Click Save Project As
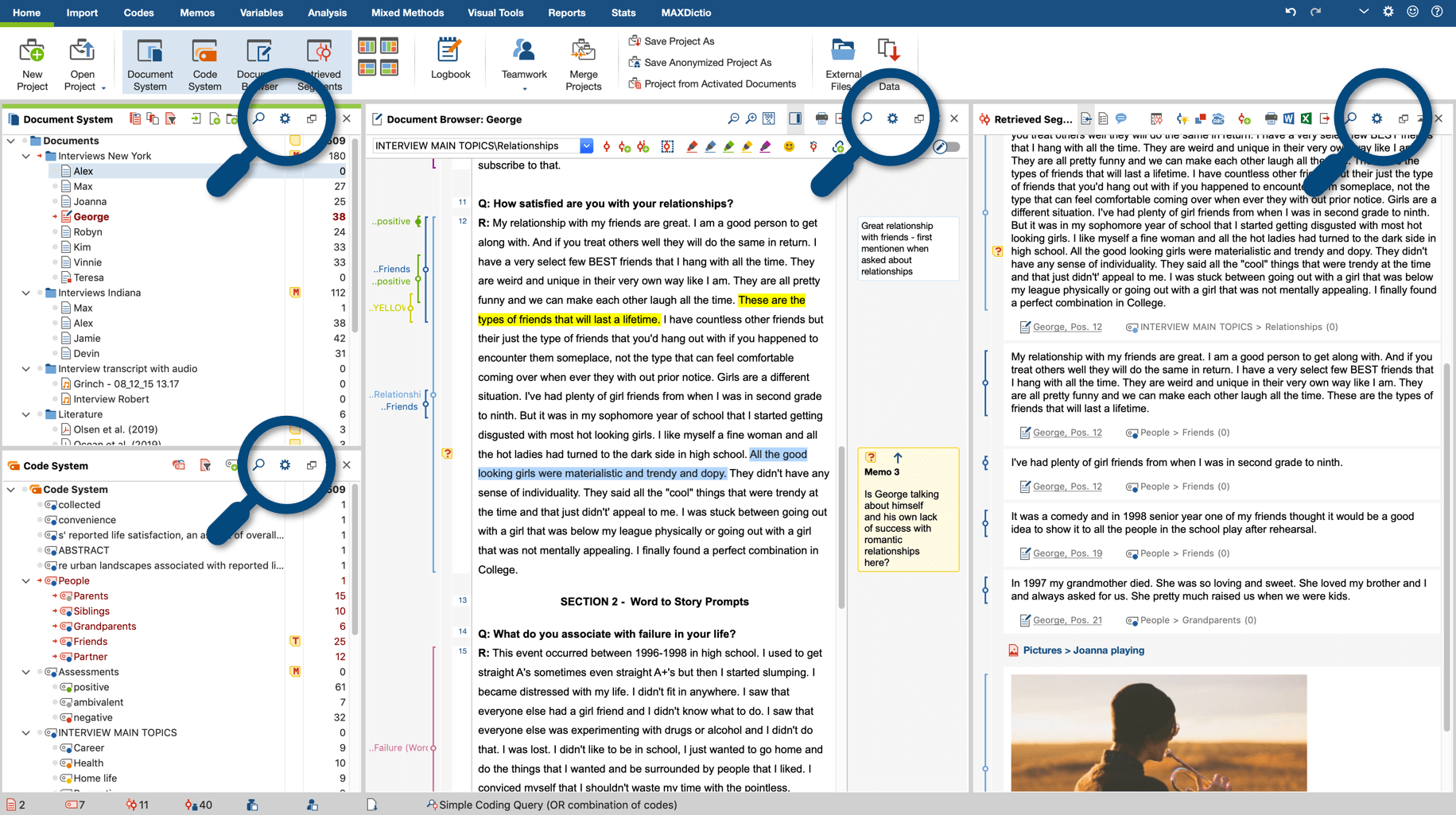1456x815 pixels. 671,41
